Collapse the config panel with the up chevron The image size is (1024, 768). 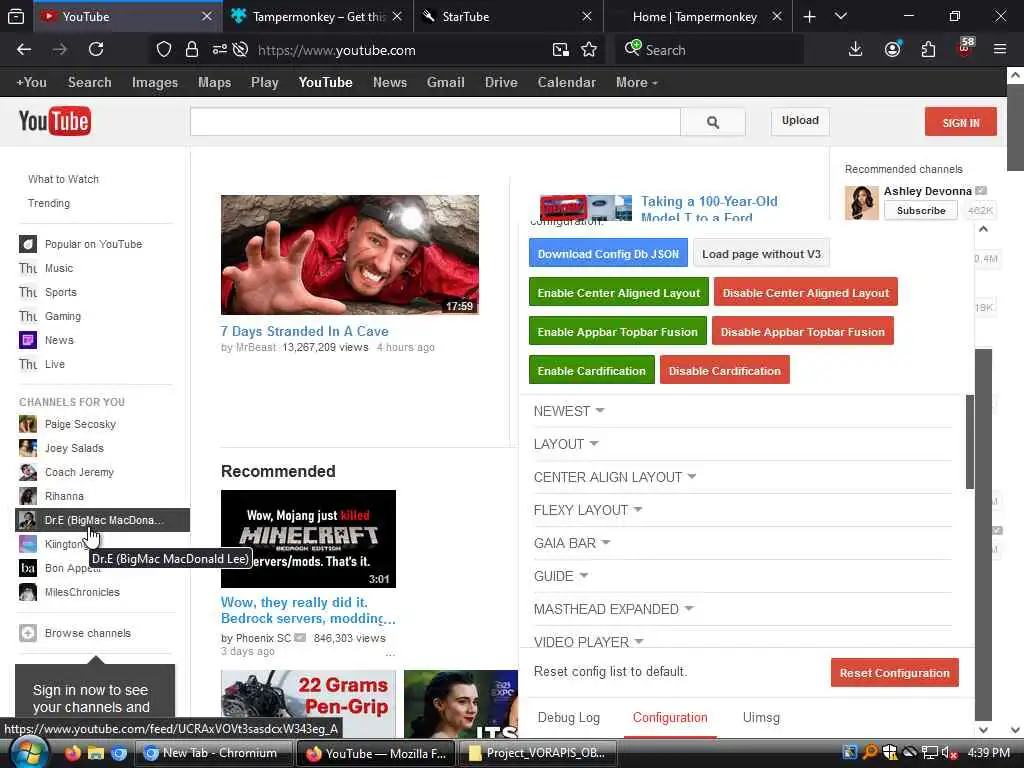(984, 229)
